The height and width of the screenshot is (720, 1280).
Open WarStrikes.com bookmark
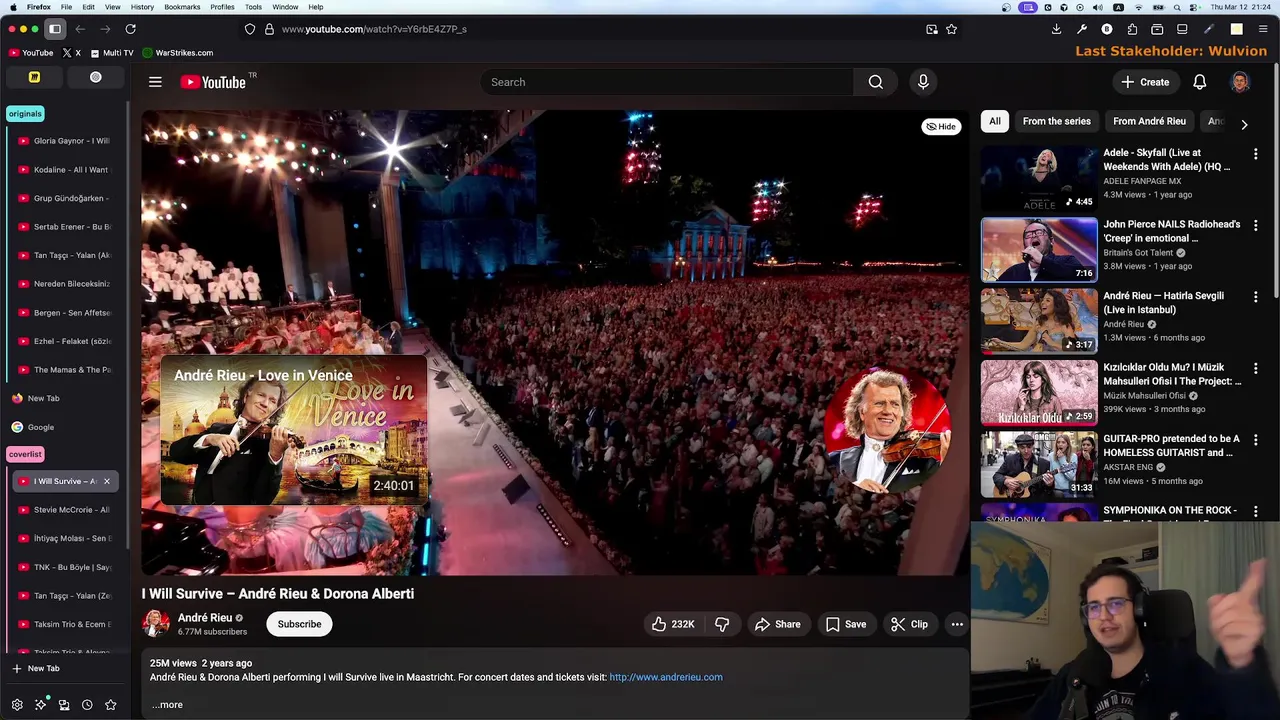[177, 52]
